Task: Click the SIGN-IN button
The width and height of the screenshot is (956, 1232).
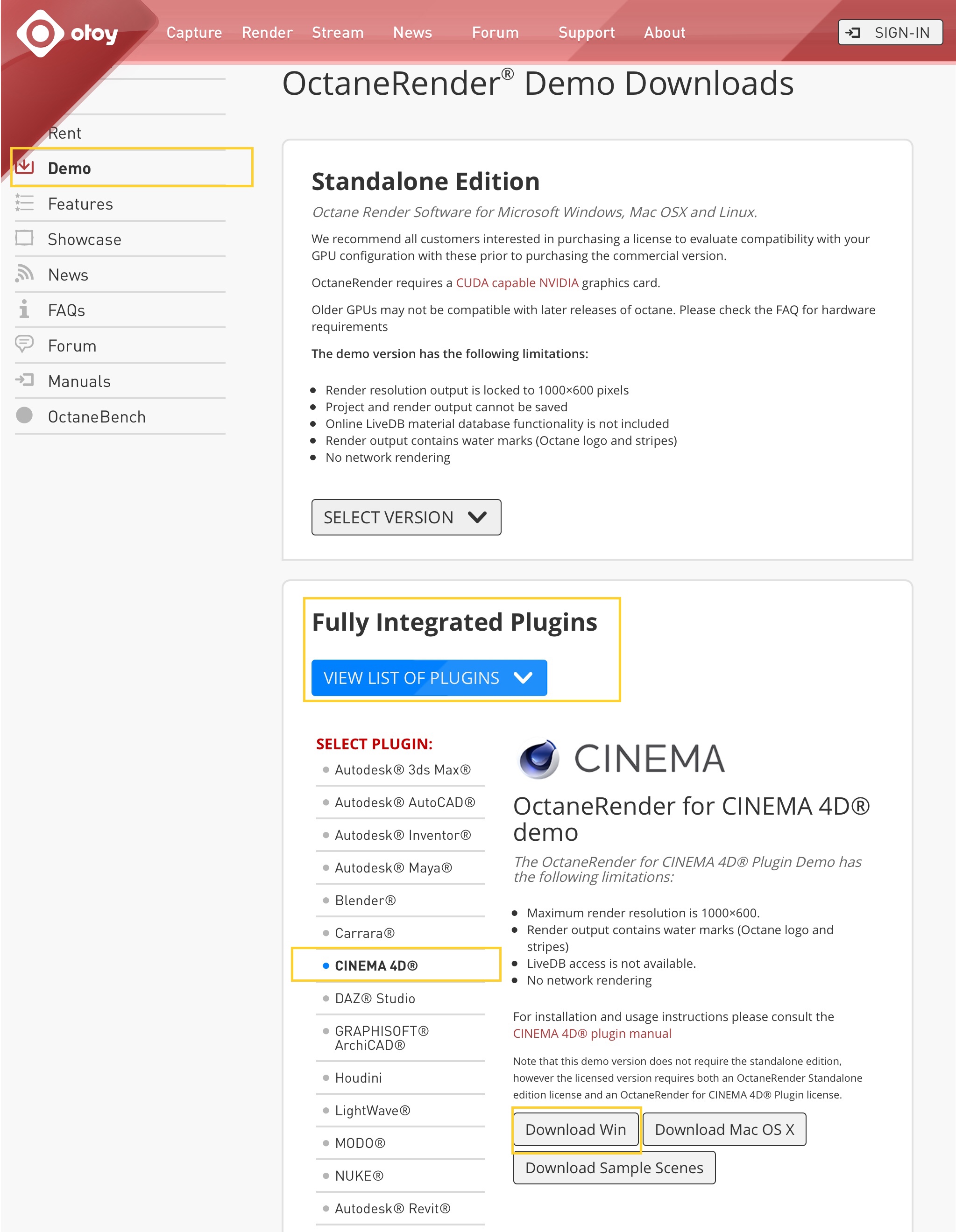Action: pos(890,33)
